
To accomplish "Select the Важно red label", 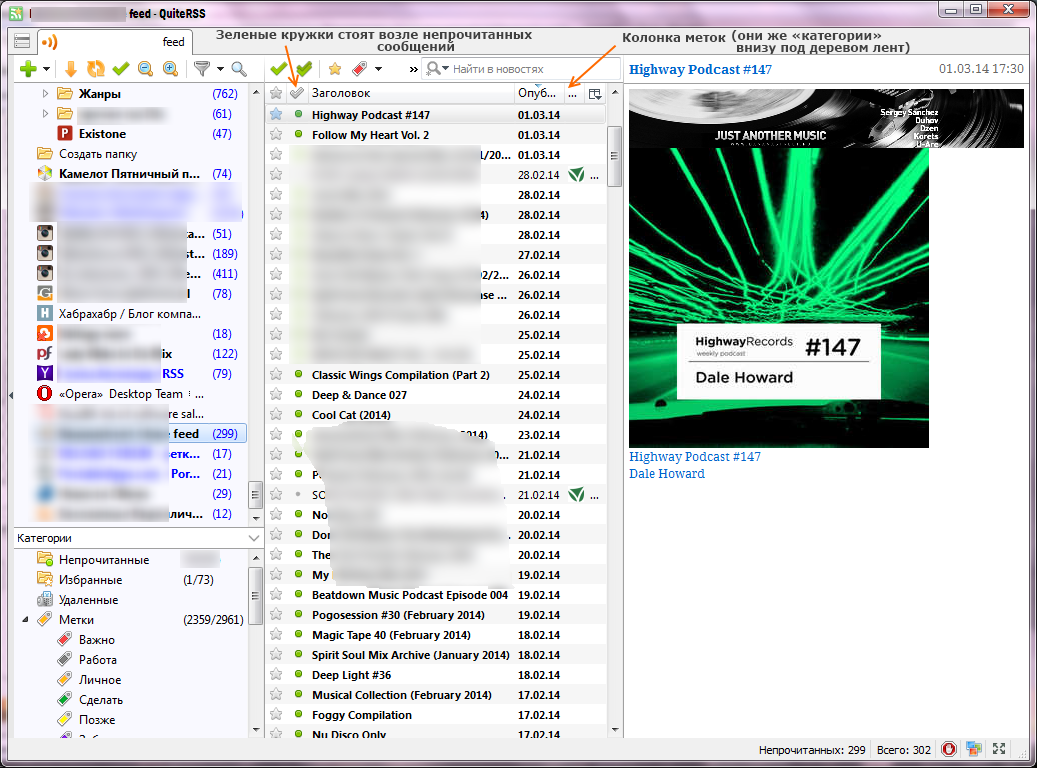I will point(97,640).
